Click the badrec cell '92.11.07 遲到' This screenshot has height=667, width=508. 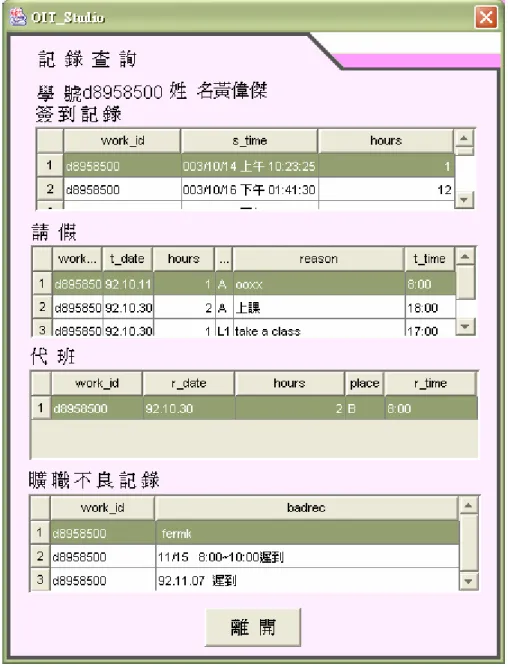click(307, 580)
